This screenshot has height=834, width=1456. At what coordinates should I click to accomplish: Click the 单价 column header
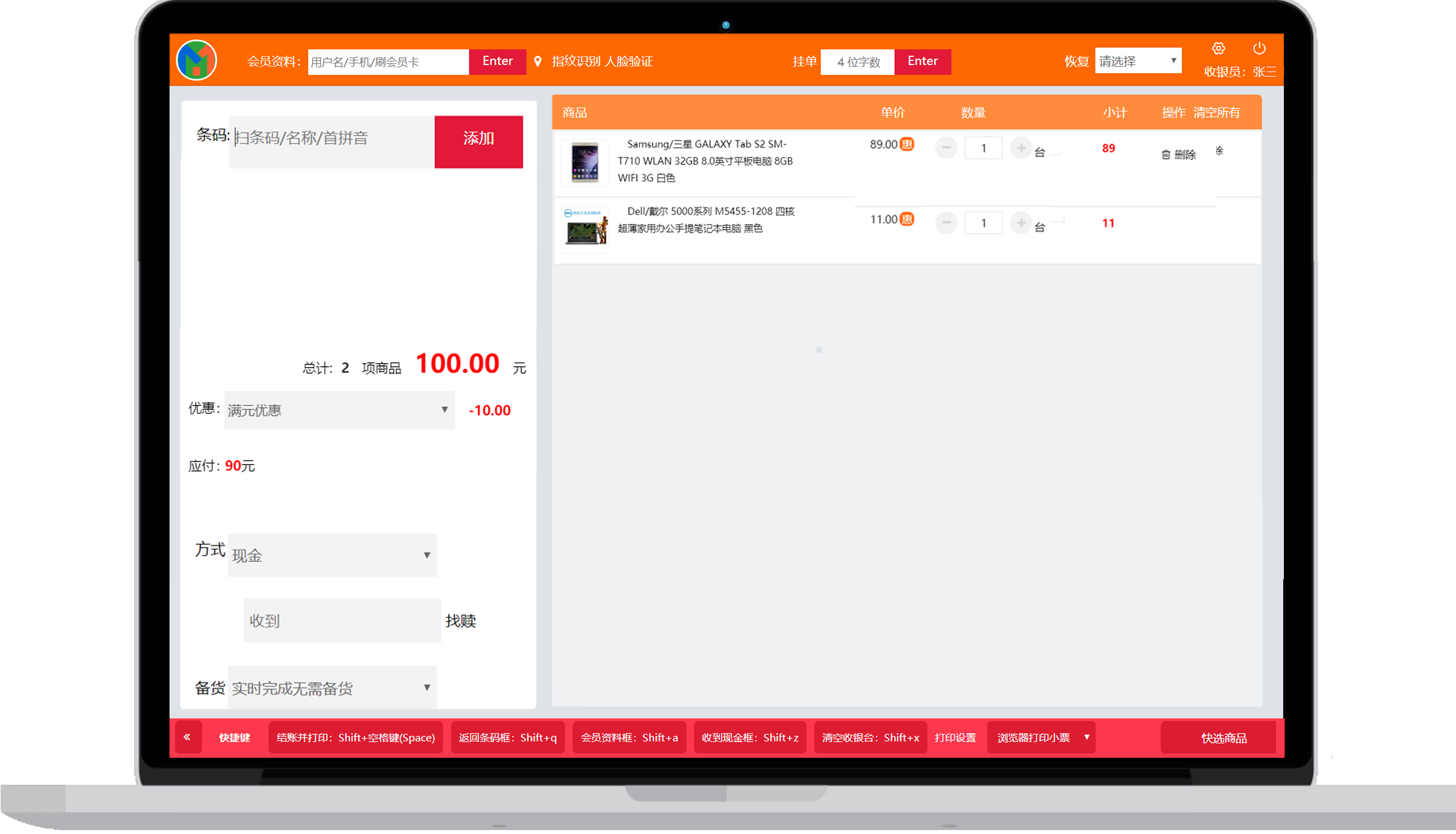pyautogui.click(x=893, y=113)
